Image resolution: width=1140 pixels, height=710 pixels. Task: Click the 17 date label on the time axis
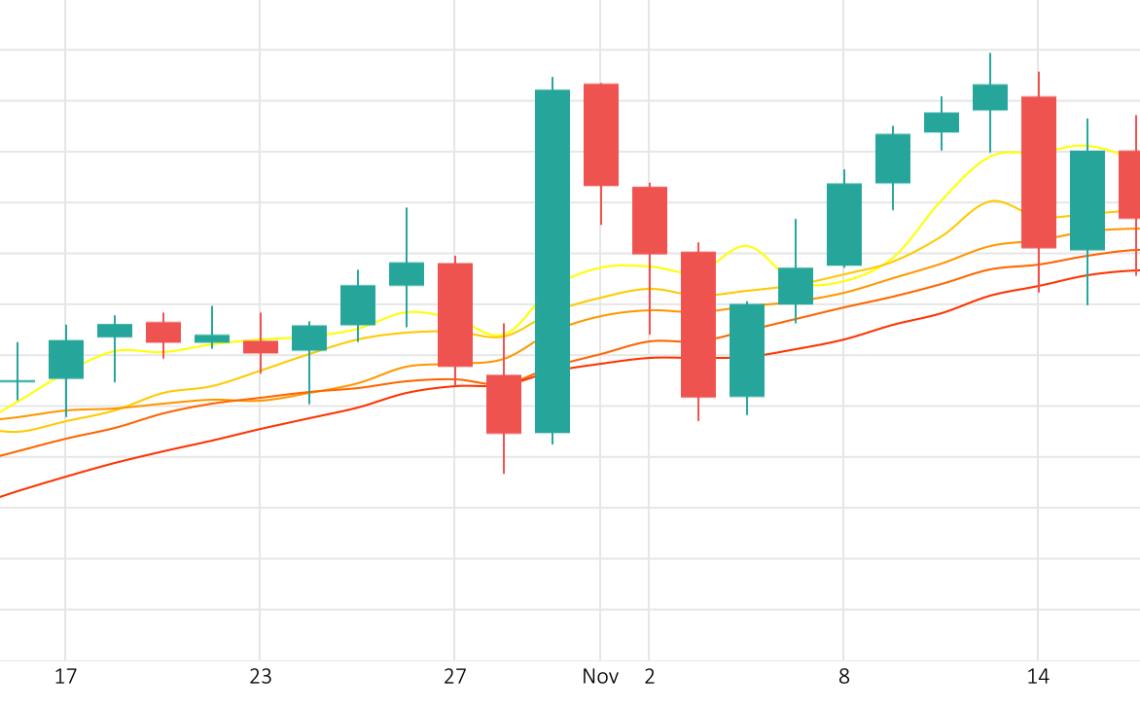point(65,677)
